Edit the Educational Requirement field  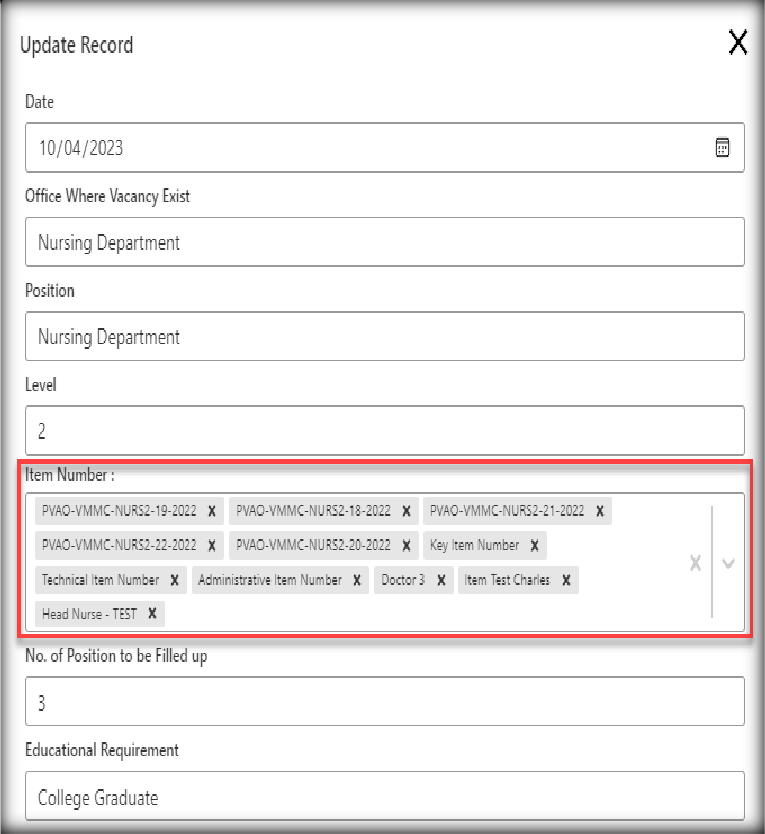tap(384, 797)
